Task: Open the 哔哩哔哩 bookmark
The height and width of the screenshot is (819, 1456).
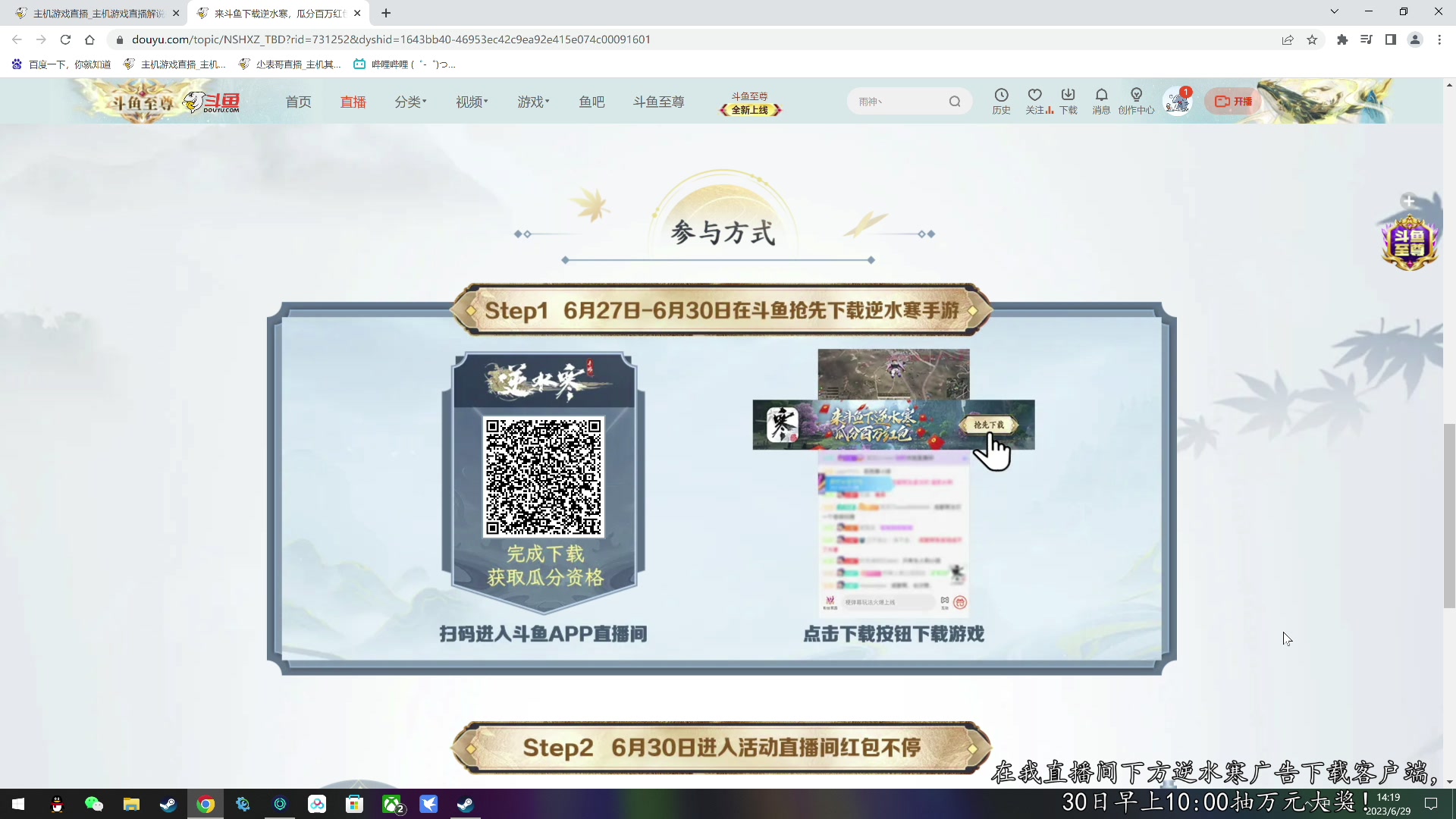Action: [404, 64]
